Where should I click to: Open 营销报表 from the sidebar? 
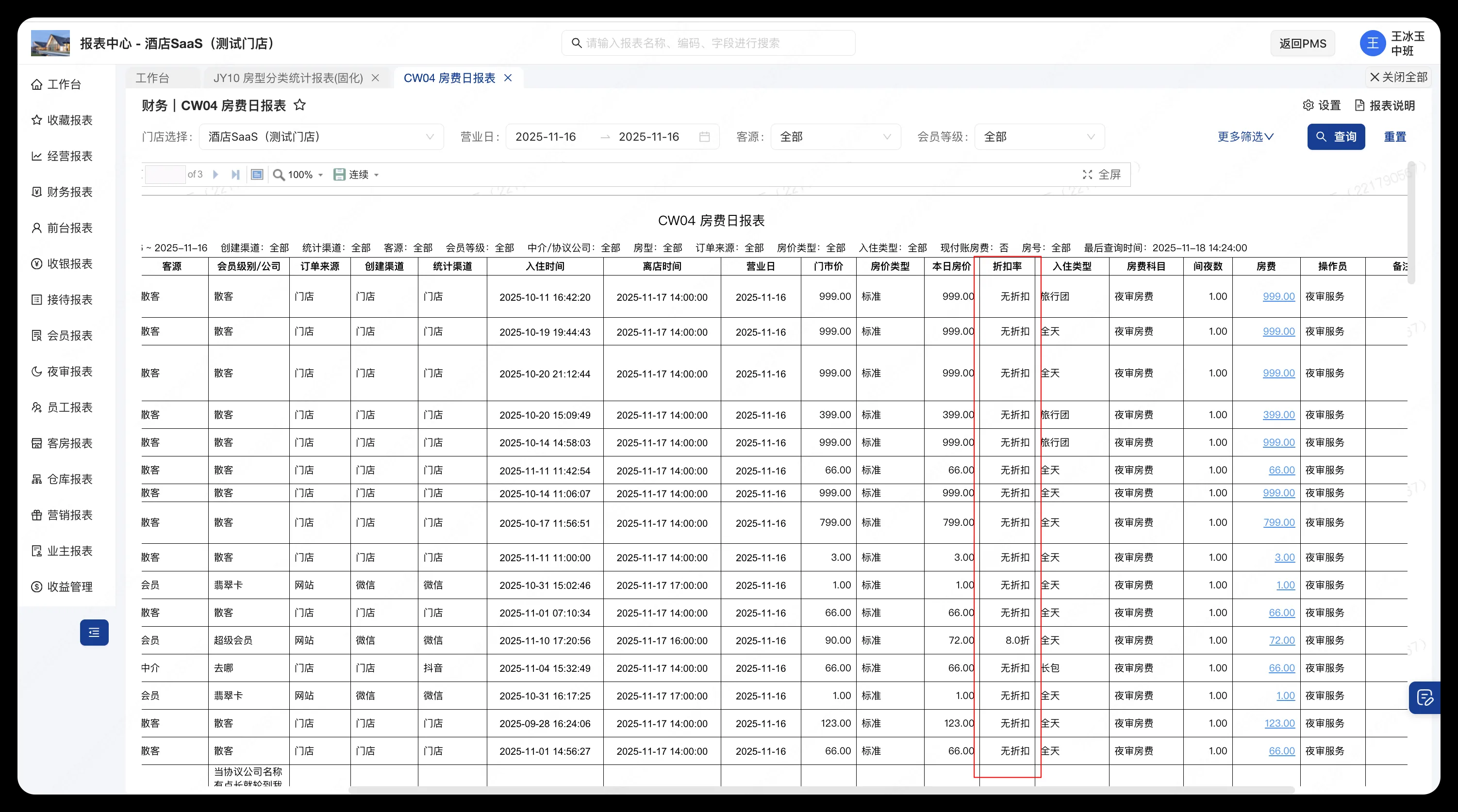tap(69, 515)
